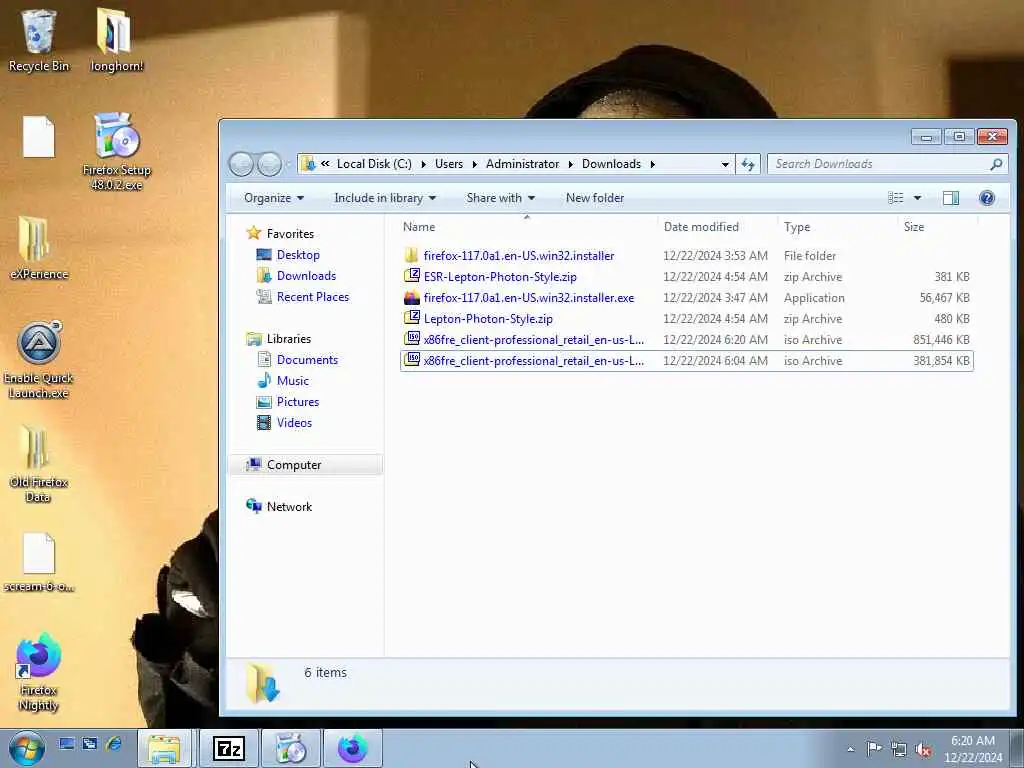Click Windows Explorer taskbar button

(x=165, y=748)
